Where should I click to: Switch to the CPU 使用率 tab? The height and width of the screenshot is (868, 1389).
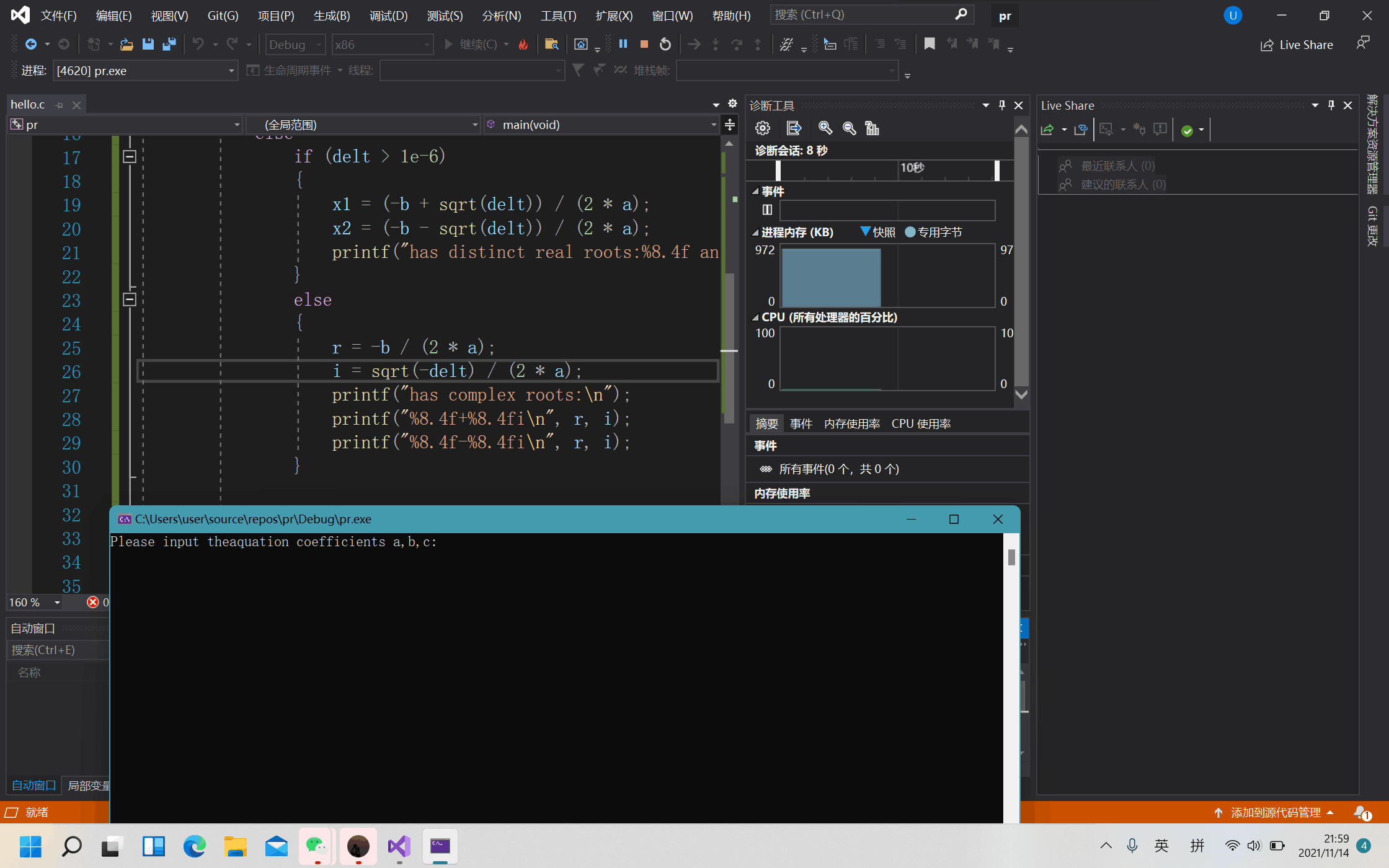921,423
